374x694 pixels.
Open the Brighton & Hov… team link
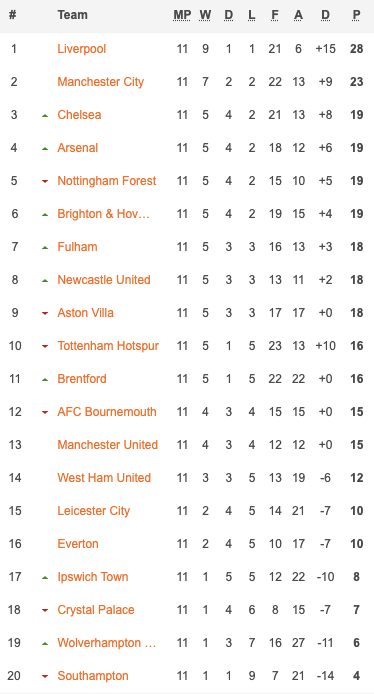pyautogui.click(x=104, y=214)
